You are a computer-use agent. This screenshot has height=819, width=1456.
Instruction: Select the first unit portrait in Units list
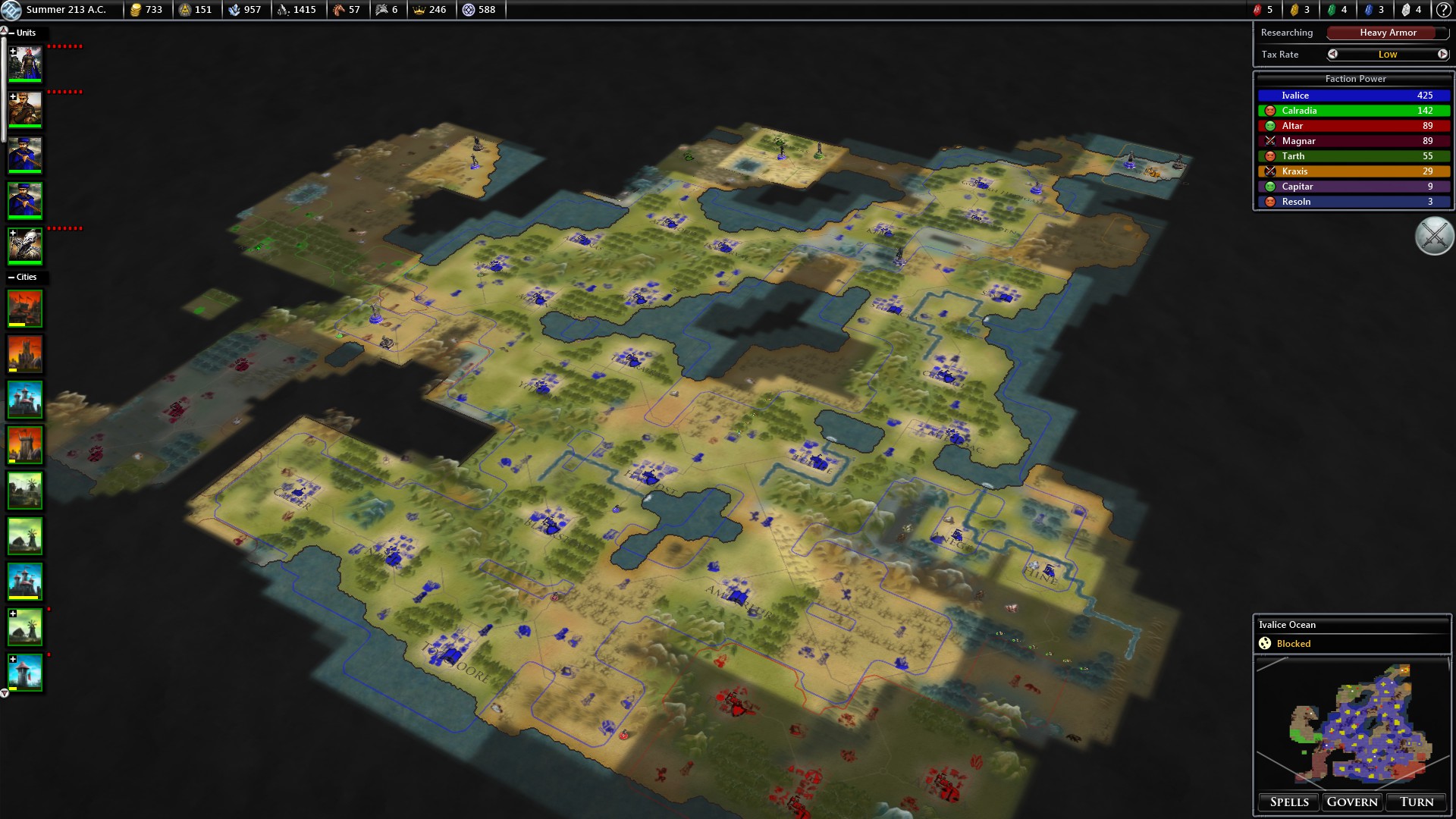[25, 64]
